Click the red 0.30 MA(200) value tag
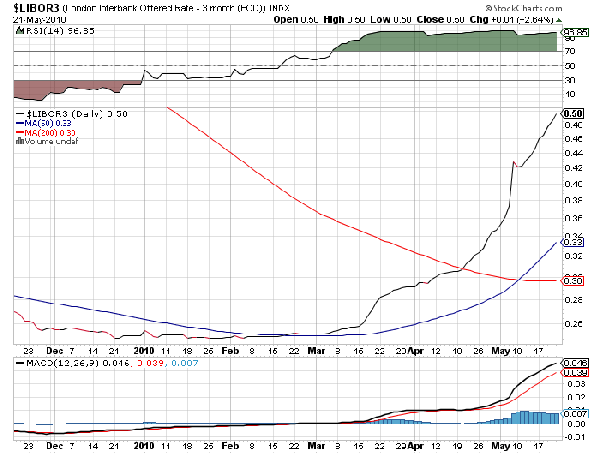This screenshot has width=600, height=454. [573, 281]
